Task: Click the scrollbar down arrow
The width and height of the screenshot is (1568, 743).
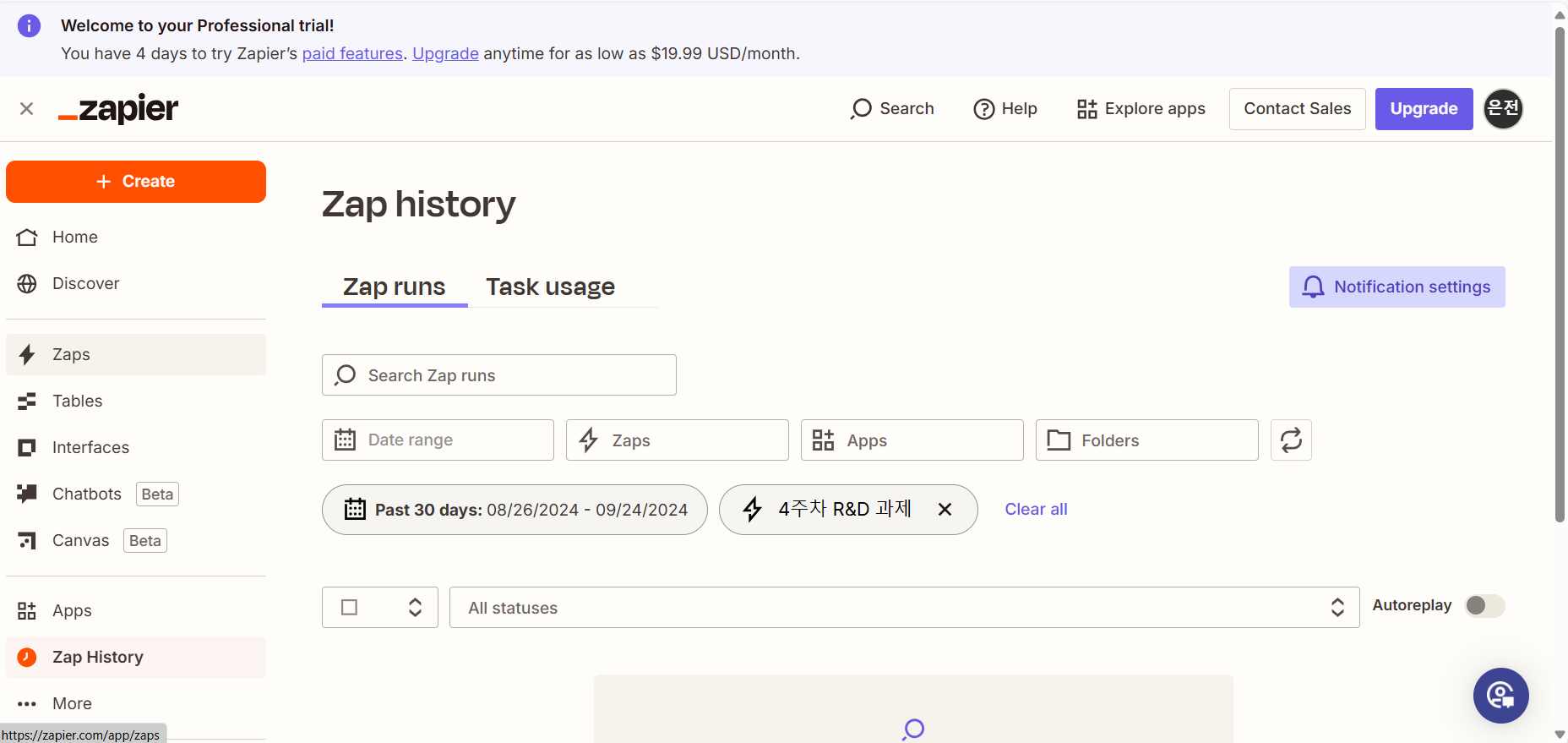Action: click(x=1560, y=735)
